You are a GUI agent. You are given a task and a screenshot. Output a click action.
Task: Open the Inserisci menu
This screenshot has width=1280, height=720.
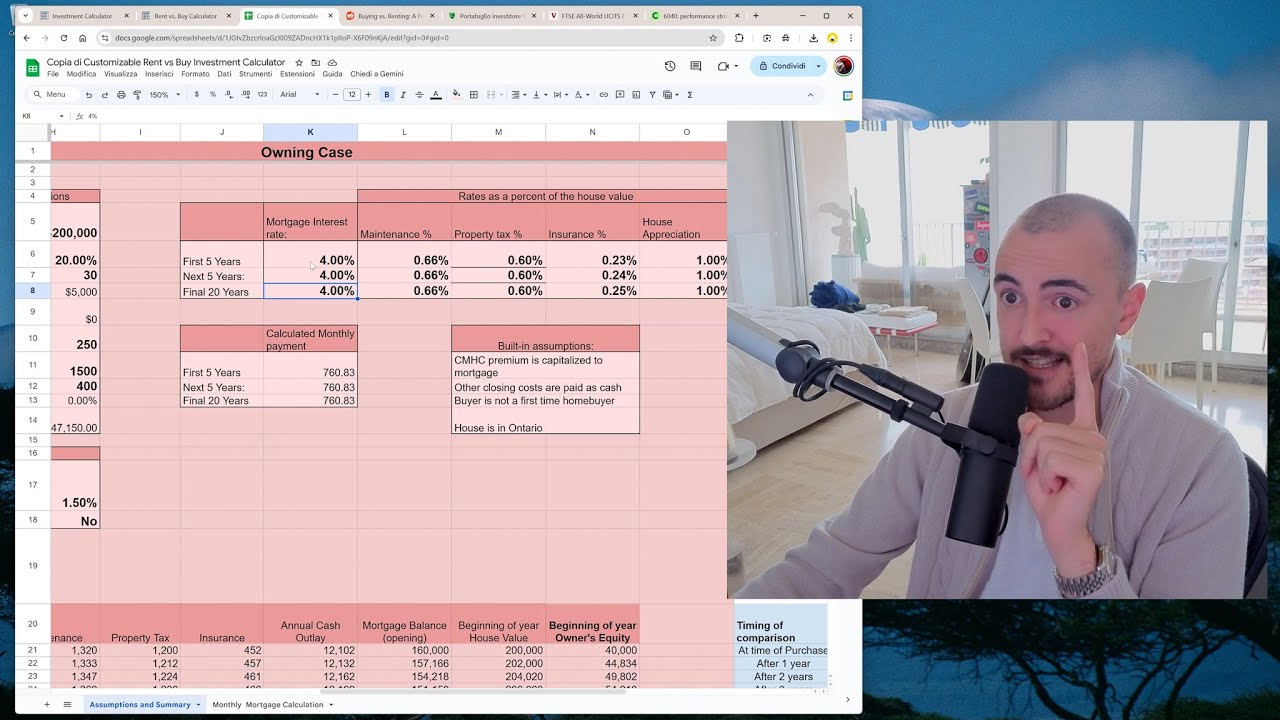point(159,74)
